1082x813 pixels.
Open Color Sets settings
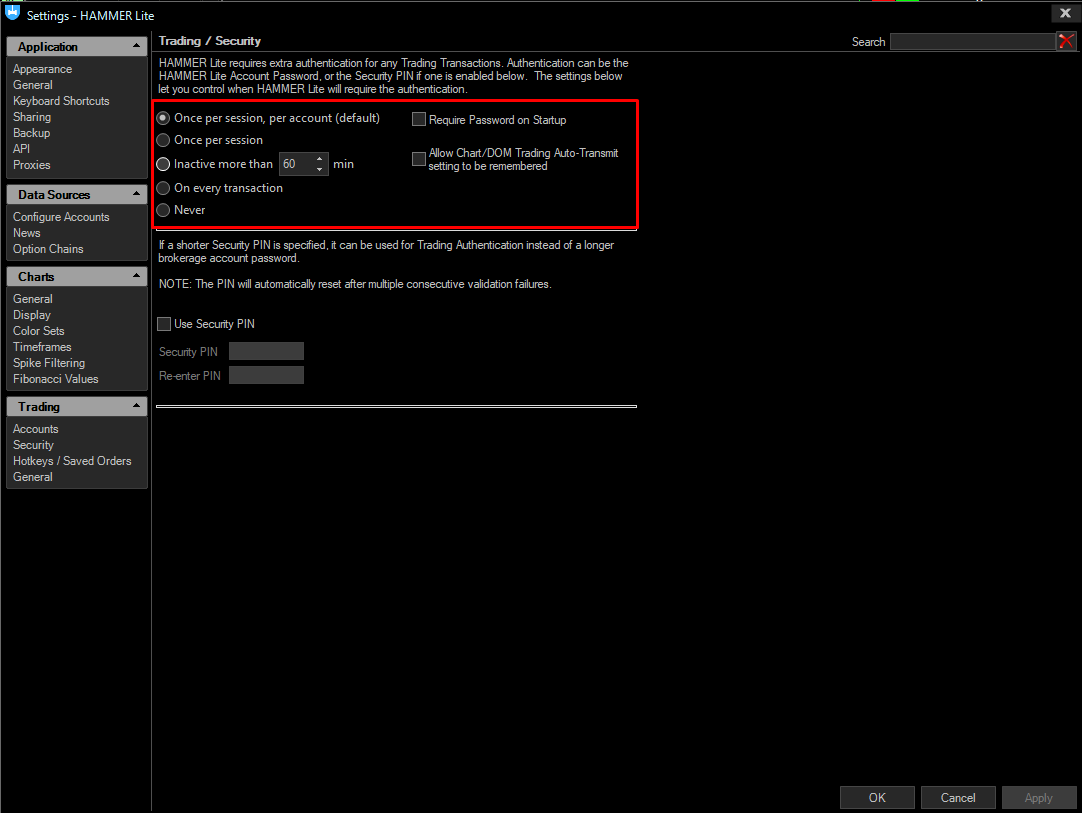pos(39,331)
